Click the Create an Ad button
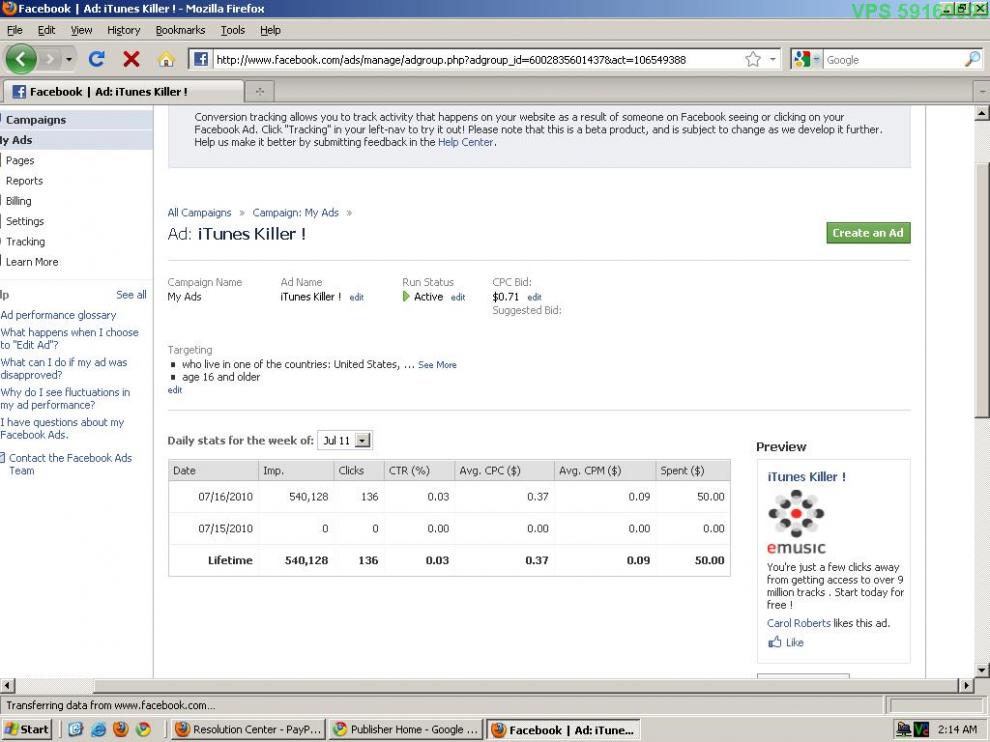Image resolution: width=990 pixels, height=742 pixels. 868,232
